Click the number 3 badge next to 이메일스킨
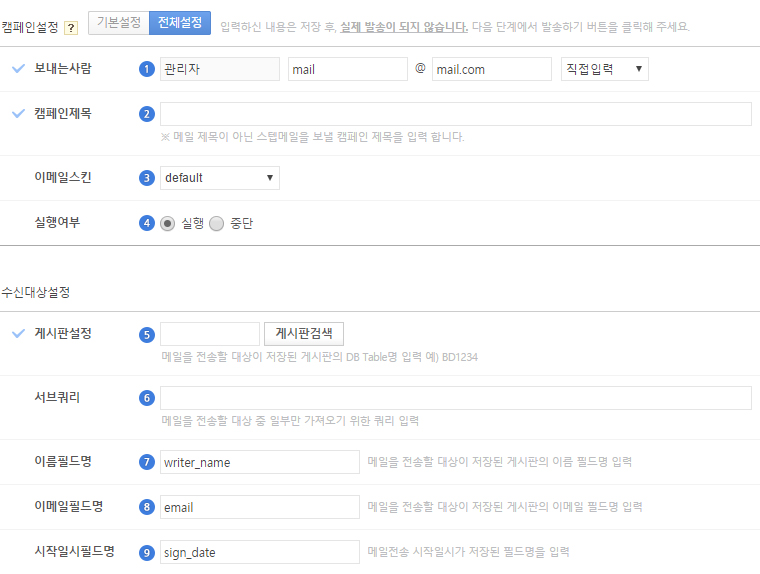 click(147, 178)
